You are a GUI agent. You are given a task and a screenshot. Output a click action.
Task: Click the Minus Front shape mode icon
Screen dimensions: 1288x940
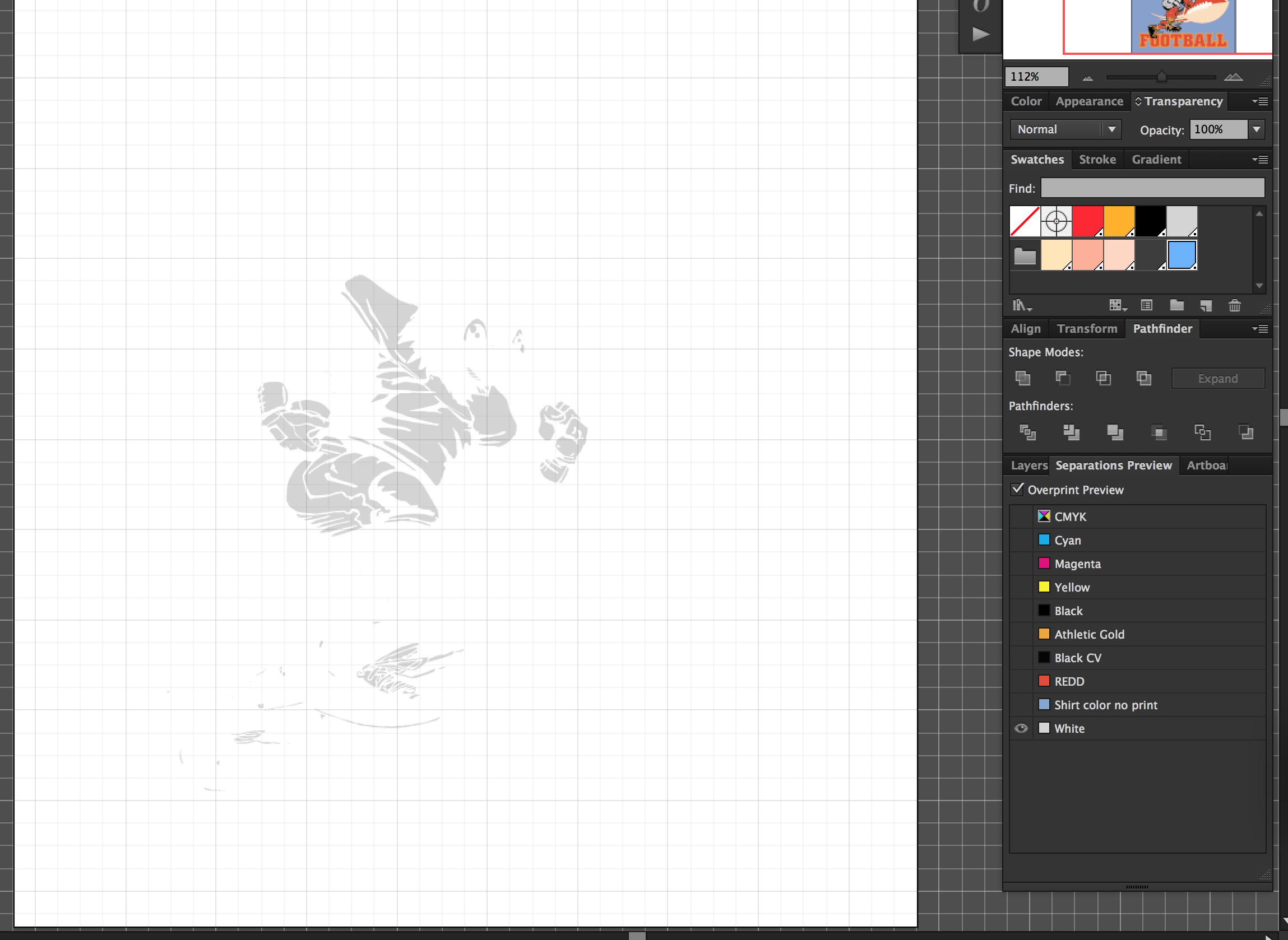(1063, 378)
